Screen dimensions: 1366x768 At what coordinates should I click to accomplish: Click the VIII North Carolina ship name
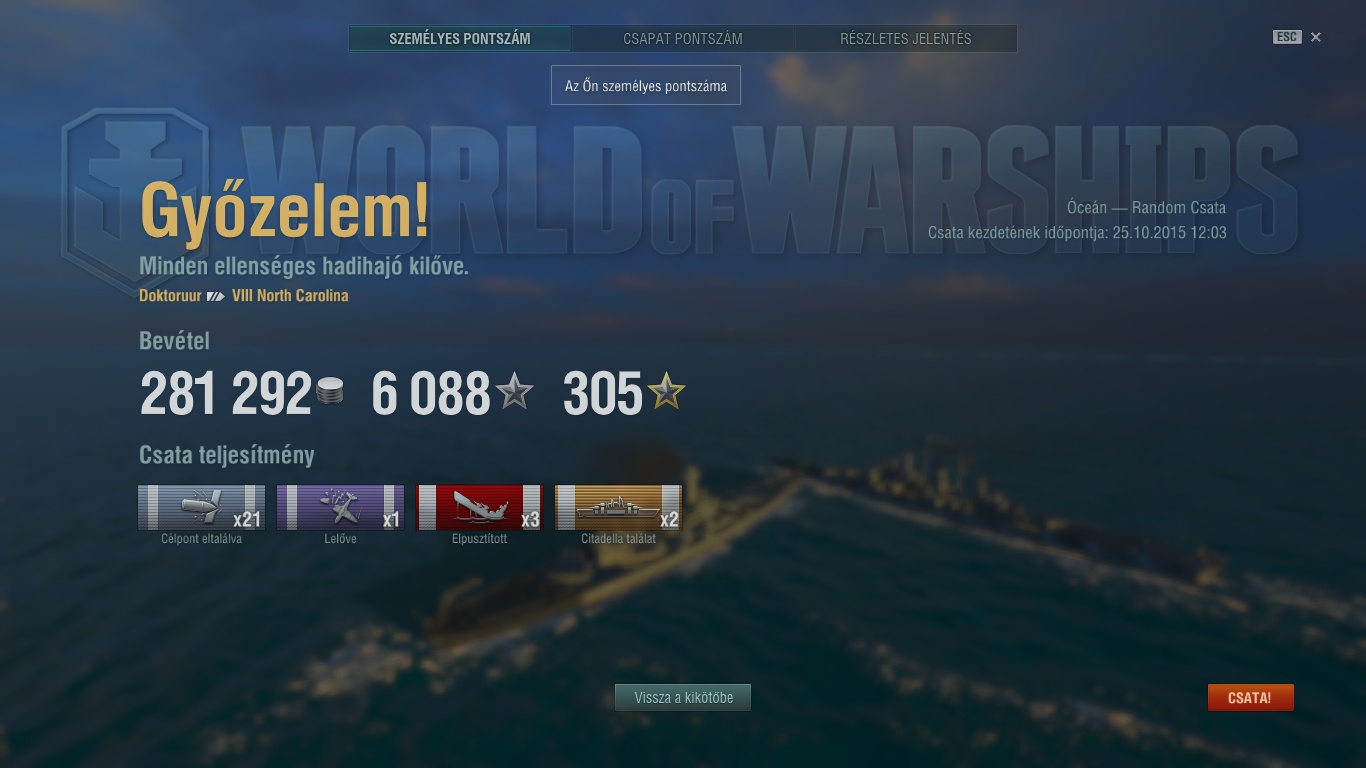[x=290, y=296]
